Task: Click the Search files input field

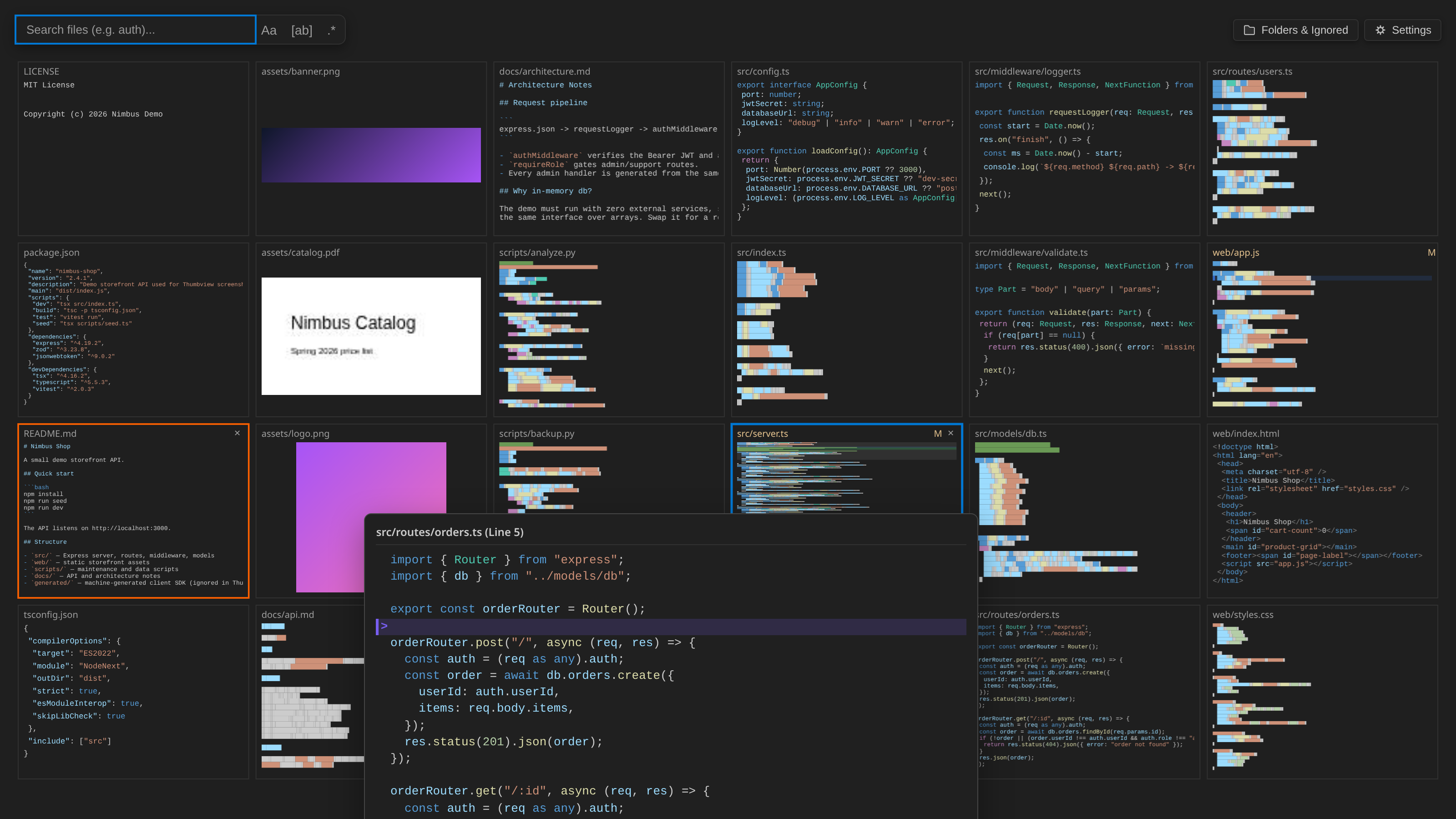Action: click(136, 30)
